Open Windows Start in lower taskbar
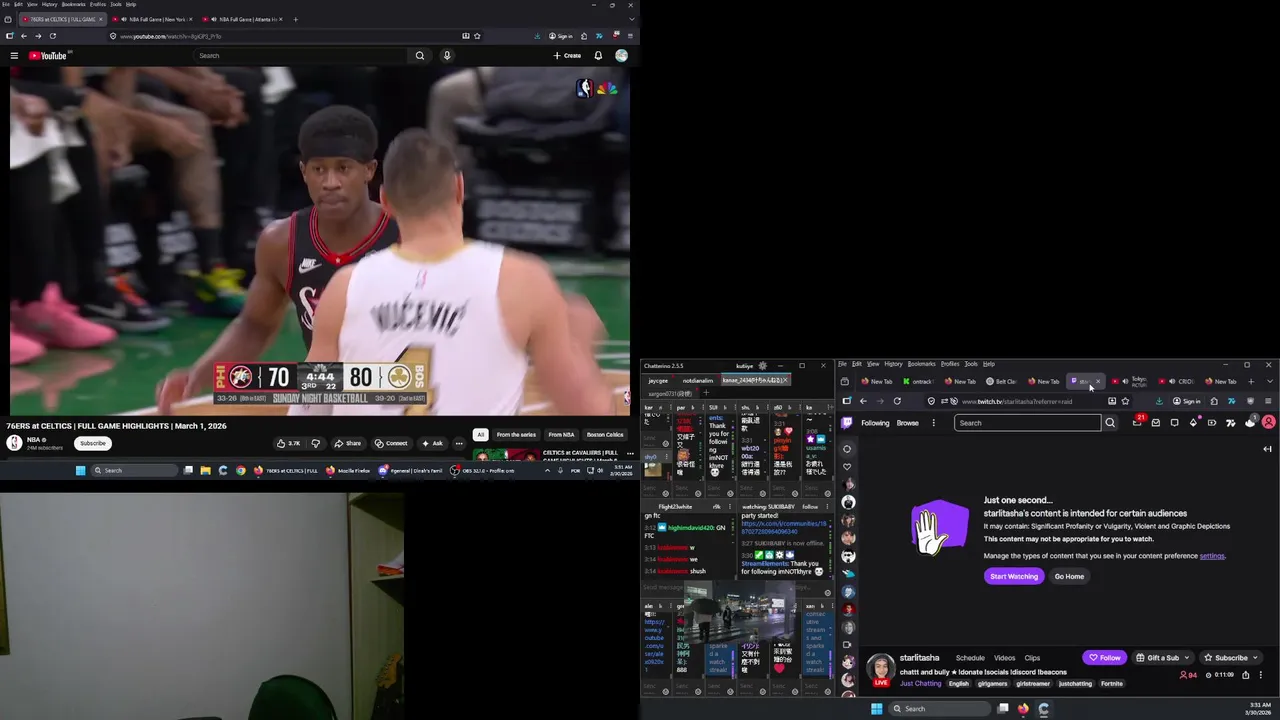Image resolution: width=1280 pixels, height=720 pixels. pos(877,709)
